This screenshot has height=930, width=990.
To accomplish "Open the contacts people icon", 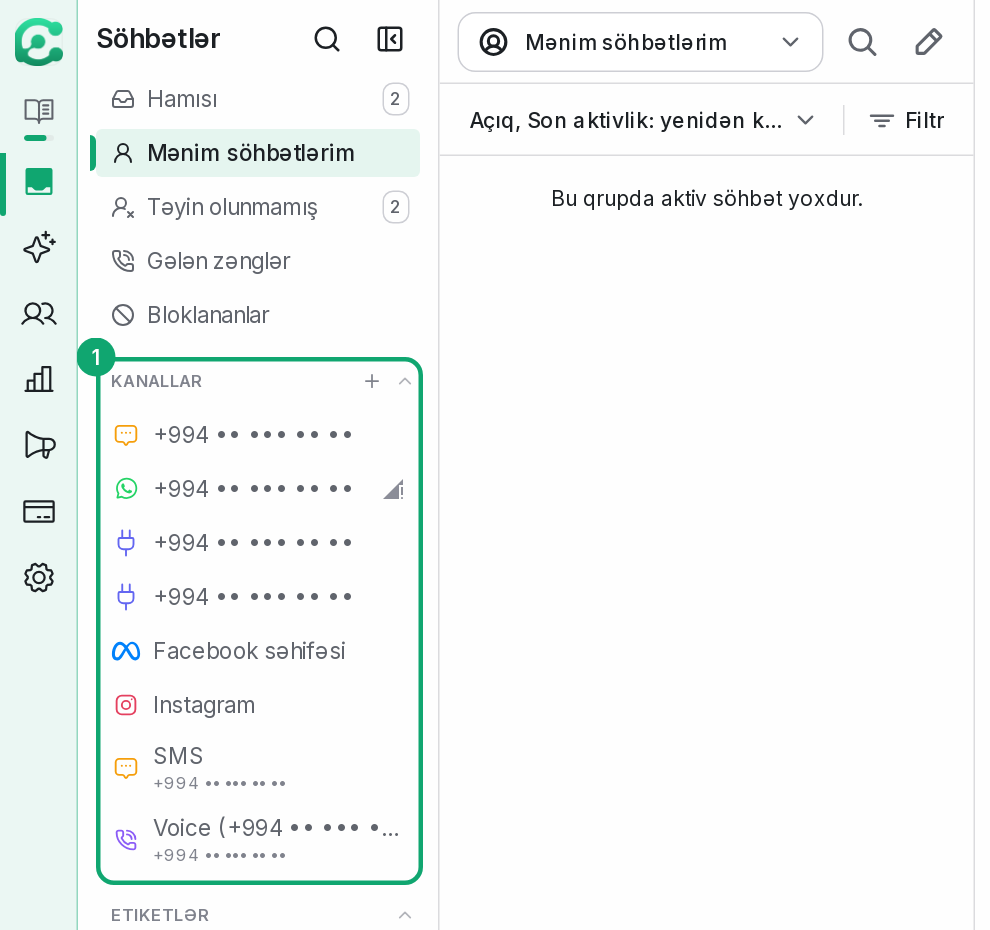I will click(39, 314).
